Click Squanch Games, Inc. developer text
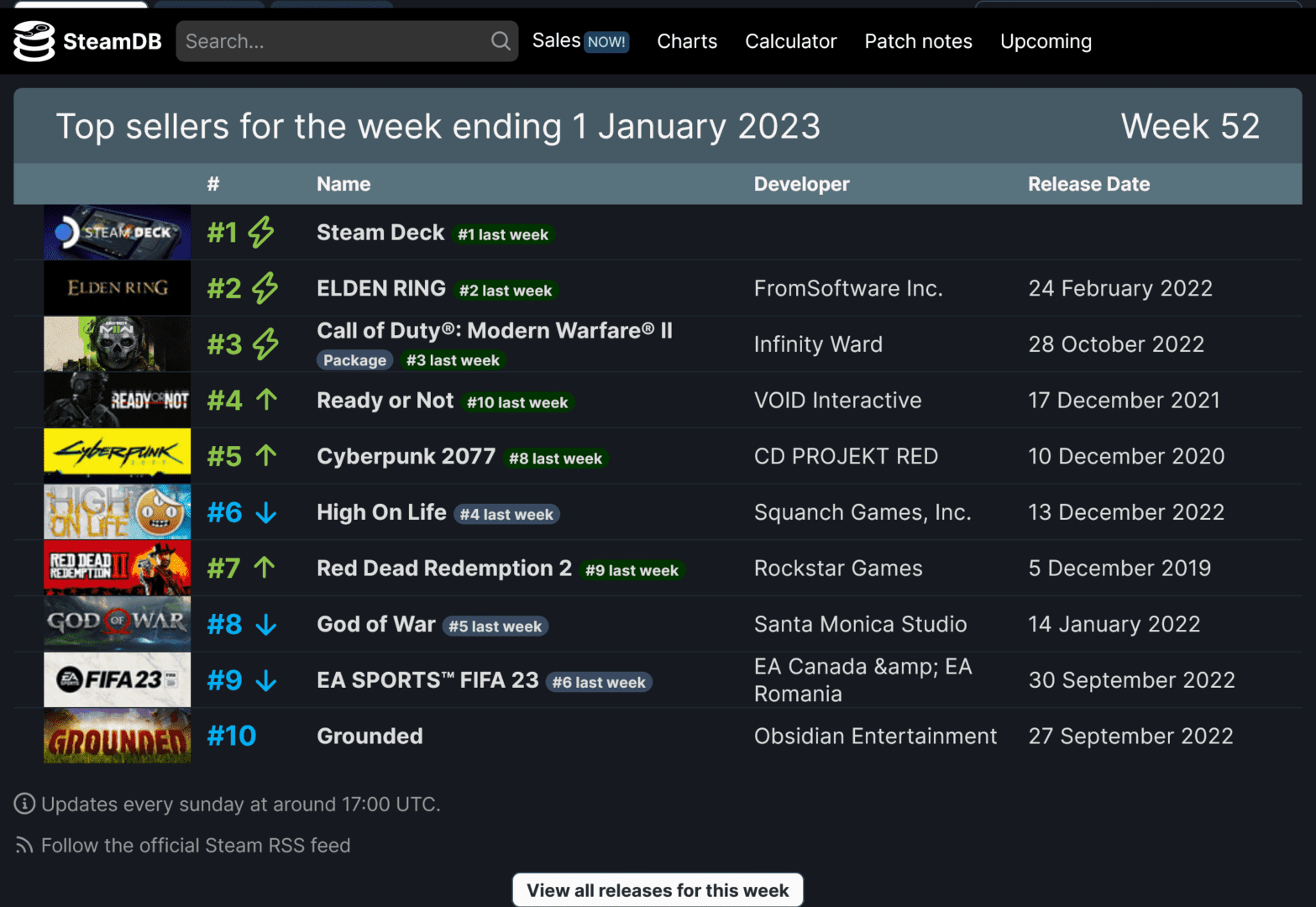 pyautogui.click(x=862, y=512)
